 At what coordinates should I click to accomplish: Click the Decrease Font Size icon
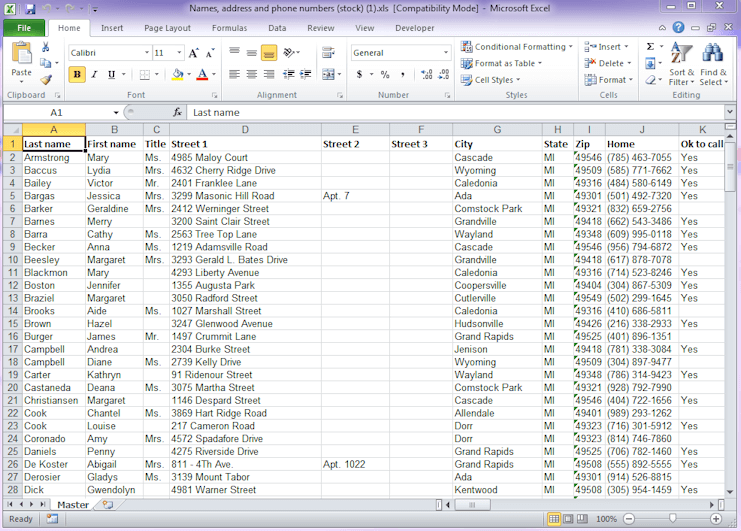tap(209, 53)
